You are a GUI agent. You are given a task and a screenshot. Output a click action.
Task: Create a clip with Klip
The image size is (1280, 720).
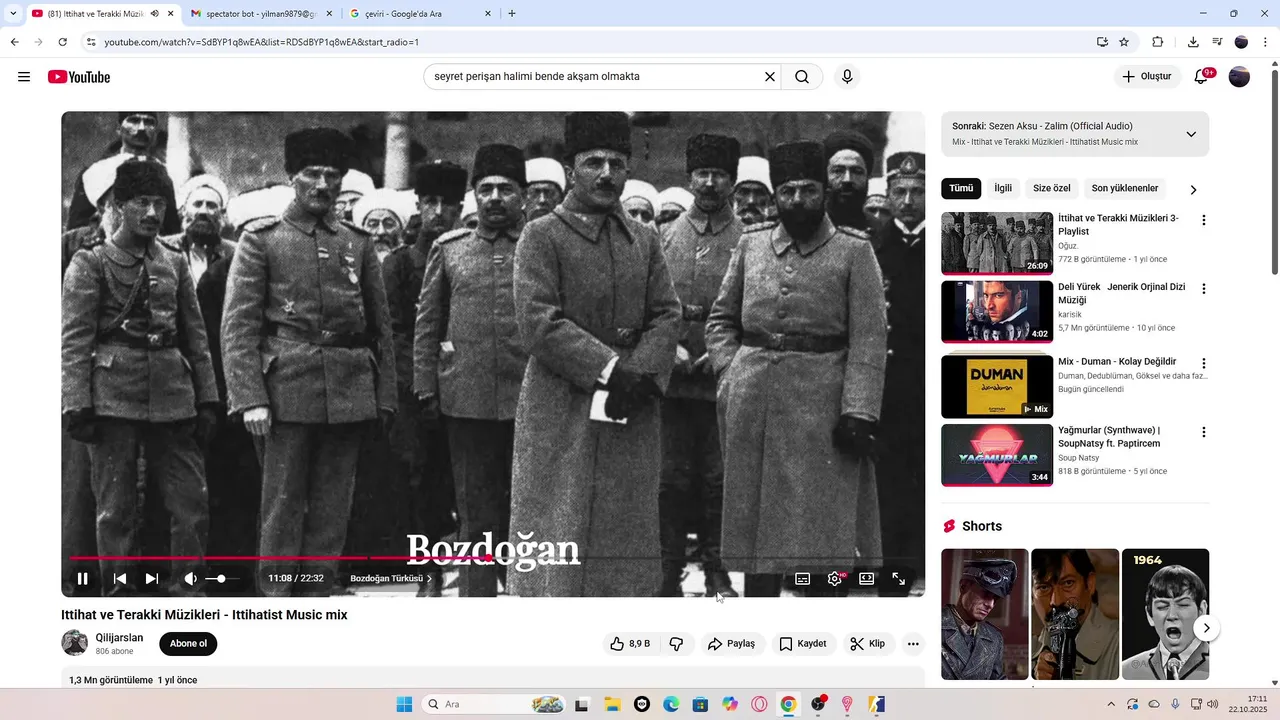(x=868, y=644)
